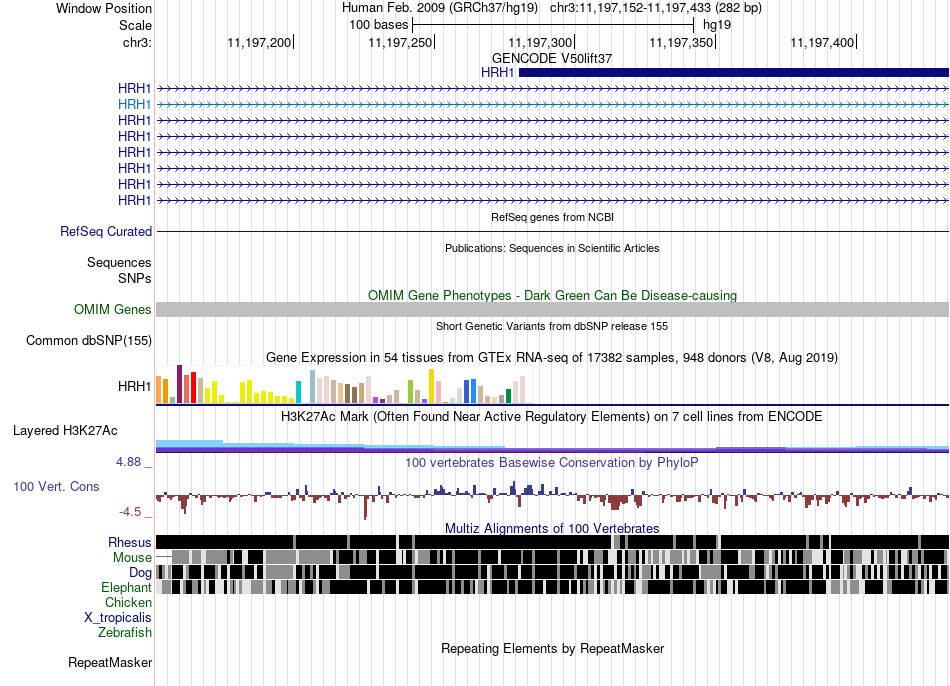Click the 'Human Feb. 2009 (GRCh37/hg19)' assembly text
The image size is (950, 686).
pos(440,8)
